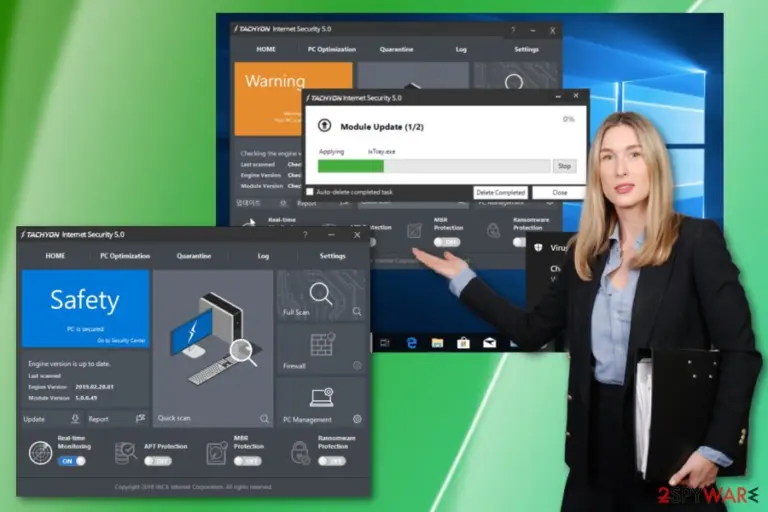The image size is (768, 512).
Task: Click the help question mark in background window
Action: (x=513, y=30)
